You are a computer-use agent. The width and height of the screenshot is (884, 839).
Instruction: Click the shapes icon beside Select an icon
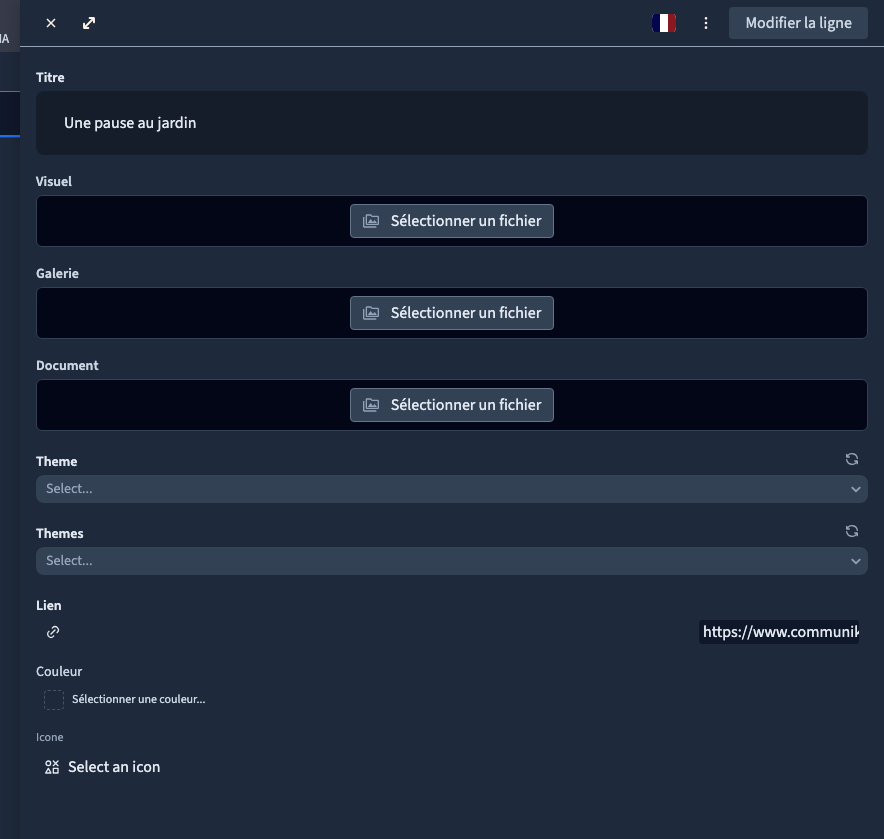point(52,767)
